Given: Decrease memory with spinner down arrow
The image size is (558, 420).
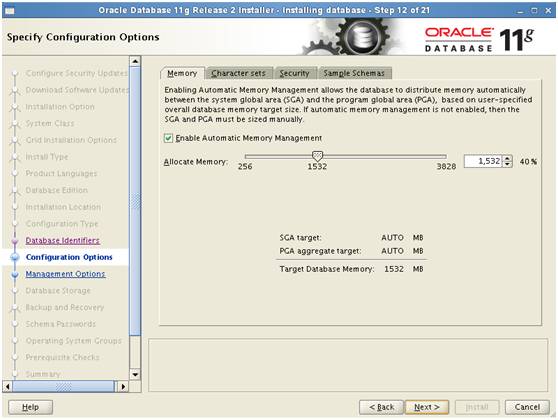Looking at the screenshot, I should tap(507, 164).
